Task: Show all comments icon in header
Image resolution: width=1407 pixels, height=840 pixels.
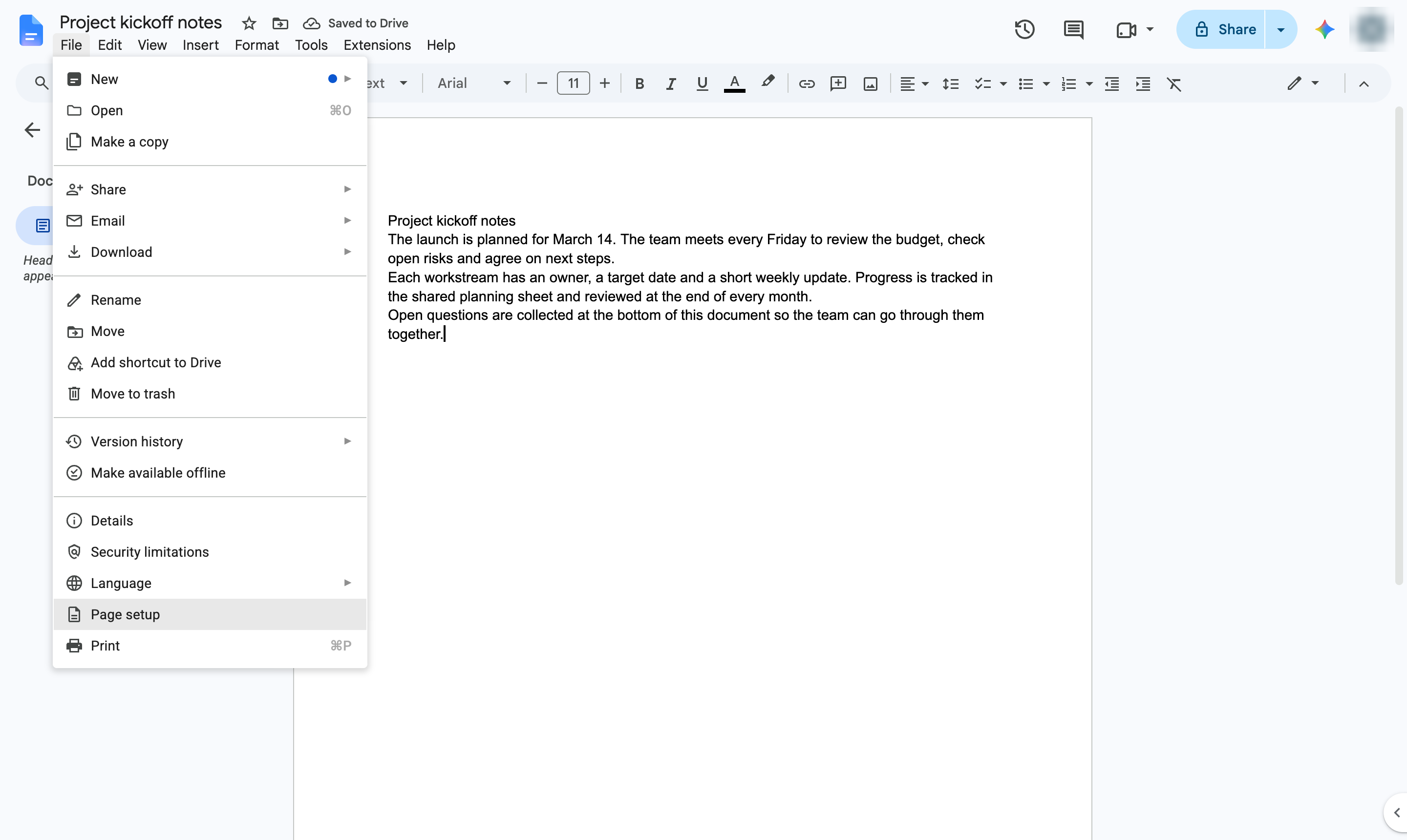Action: click(1073, 29)
